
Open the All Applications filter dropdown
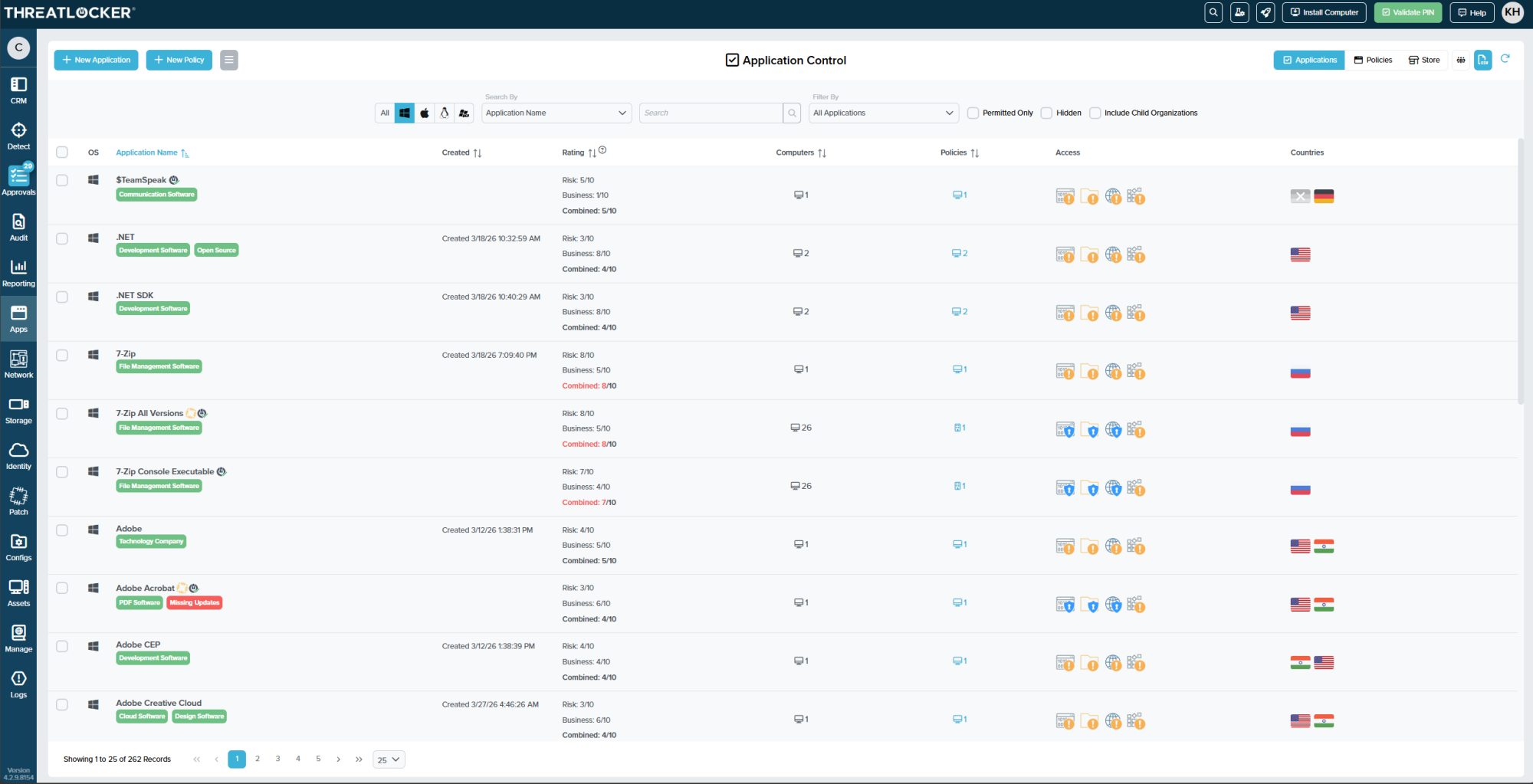click(x=884, y=113)
